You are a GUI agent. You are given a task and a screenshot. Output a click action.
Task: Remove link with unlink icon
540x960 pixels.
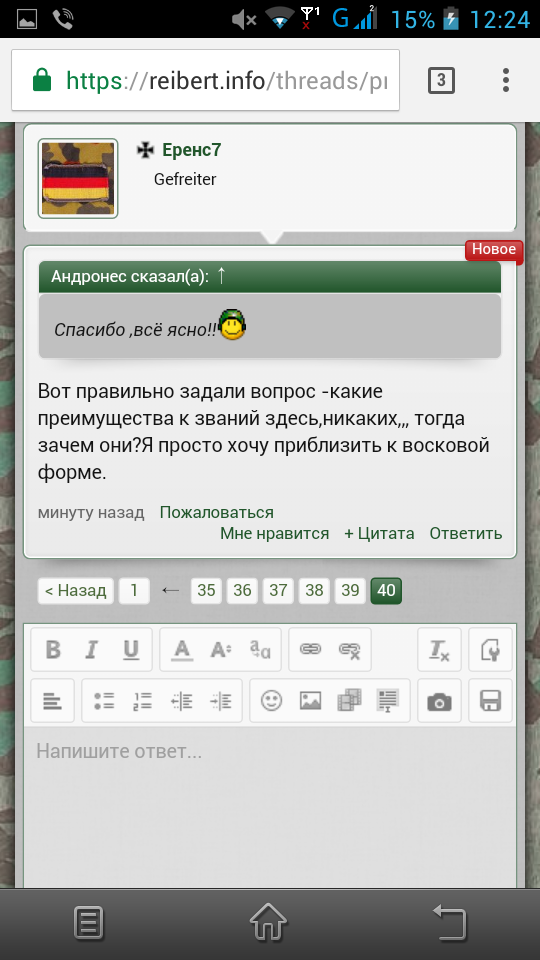click(x=350, y=650)
